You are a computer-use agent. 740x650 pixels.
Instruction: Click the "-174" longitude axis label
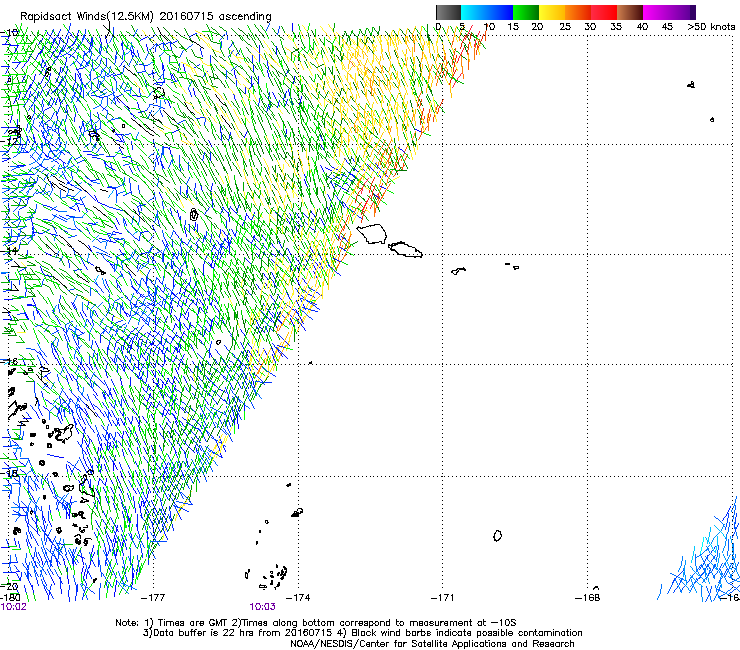(298, 598)
